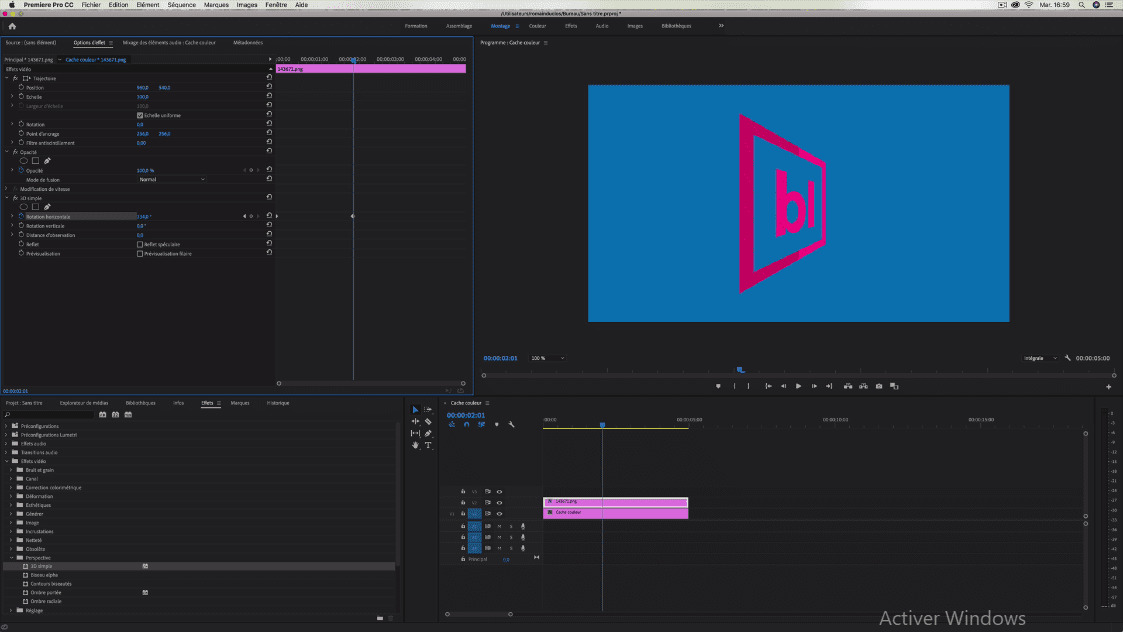Toggle fx switch for 3D simple effect
This screenshot has width=1123, height=632.
coord(15,198)
